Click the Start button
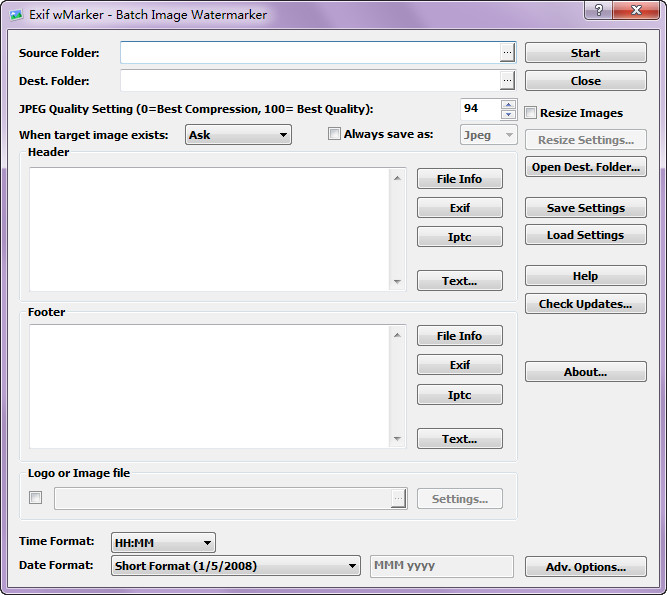Viewport: 667px width, 595px height. pos(586,53)
